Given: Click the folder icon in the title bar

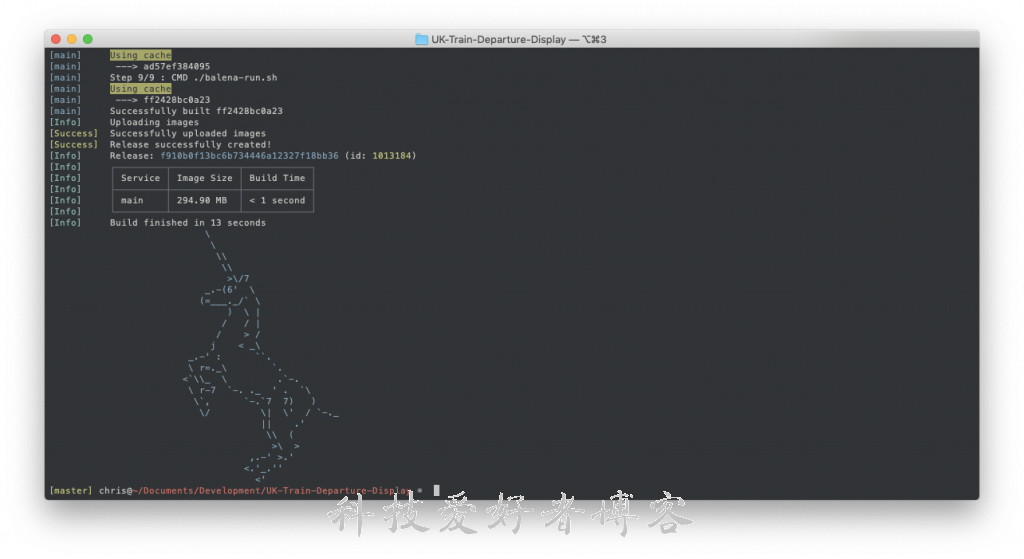Looking at the screenshot, I should pyautogui.click(x=422, y=39).
